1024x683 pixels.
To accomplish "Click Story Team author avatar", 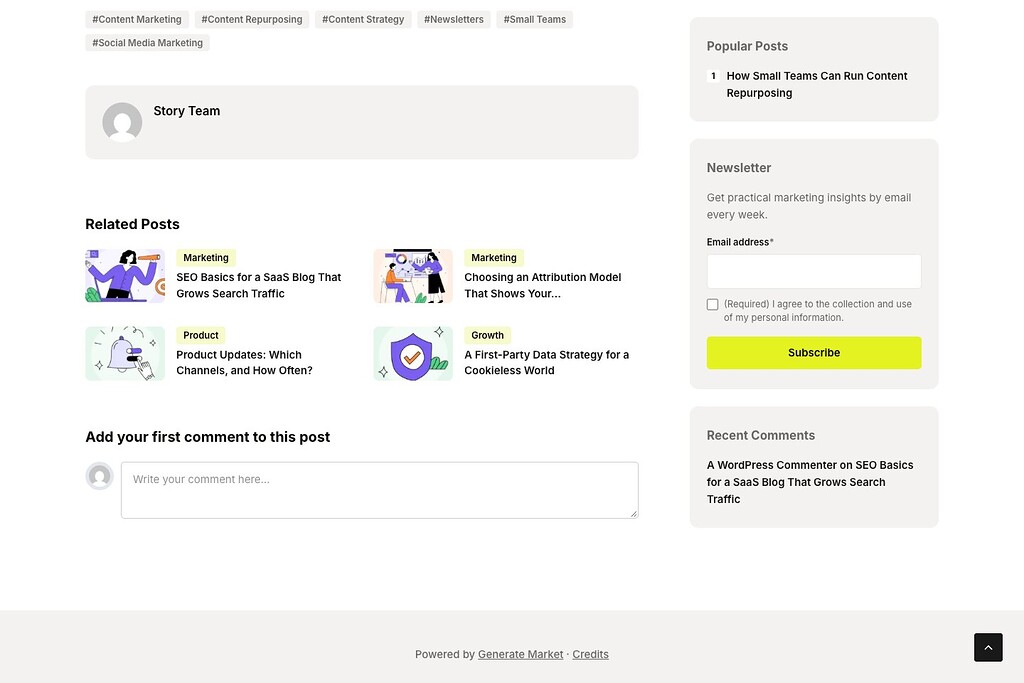I will click(122, 122).
